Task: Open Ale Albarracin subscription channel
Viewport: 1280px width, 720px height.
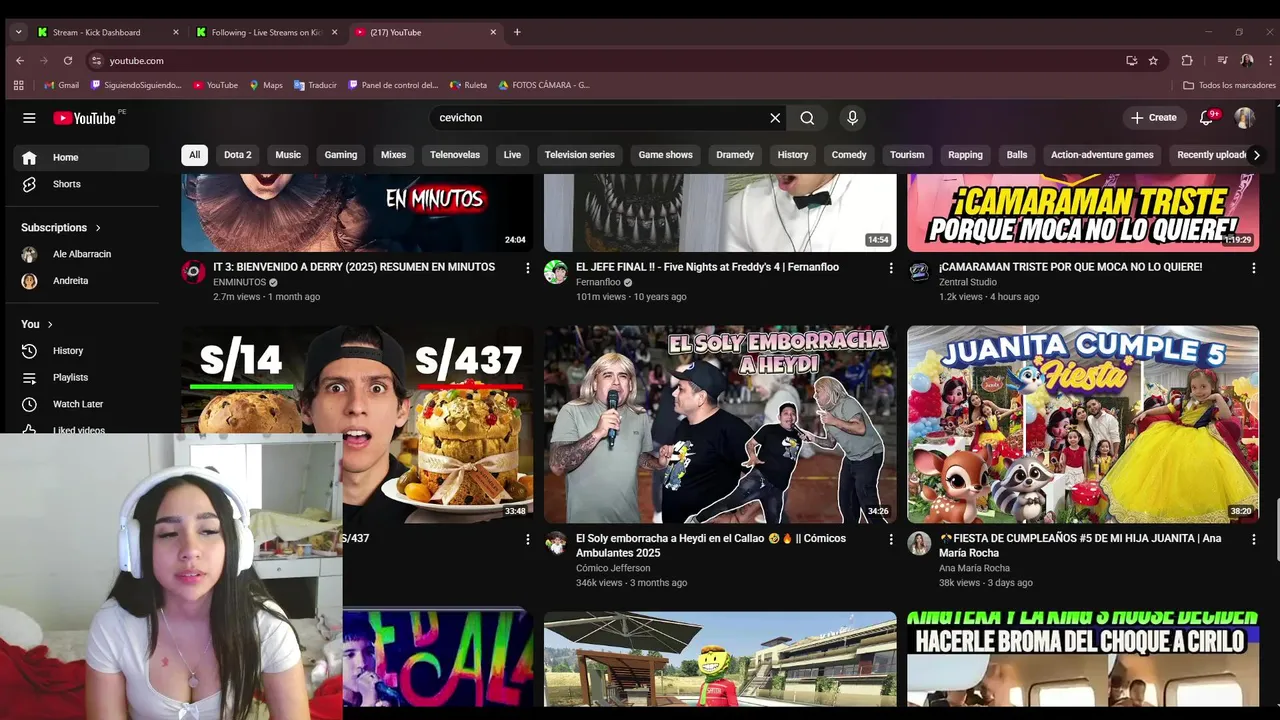Action: (81, 254)
